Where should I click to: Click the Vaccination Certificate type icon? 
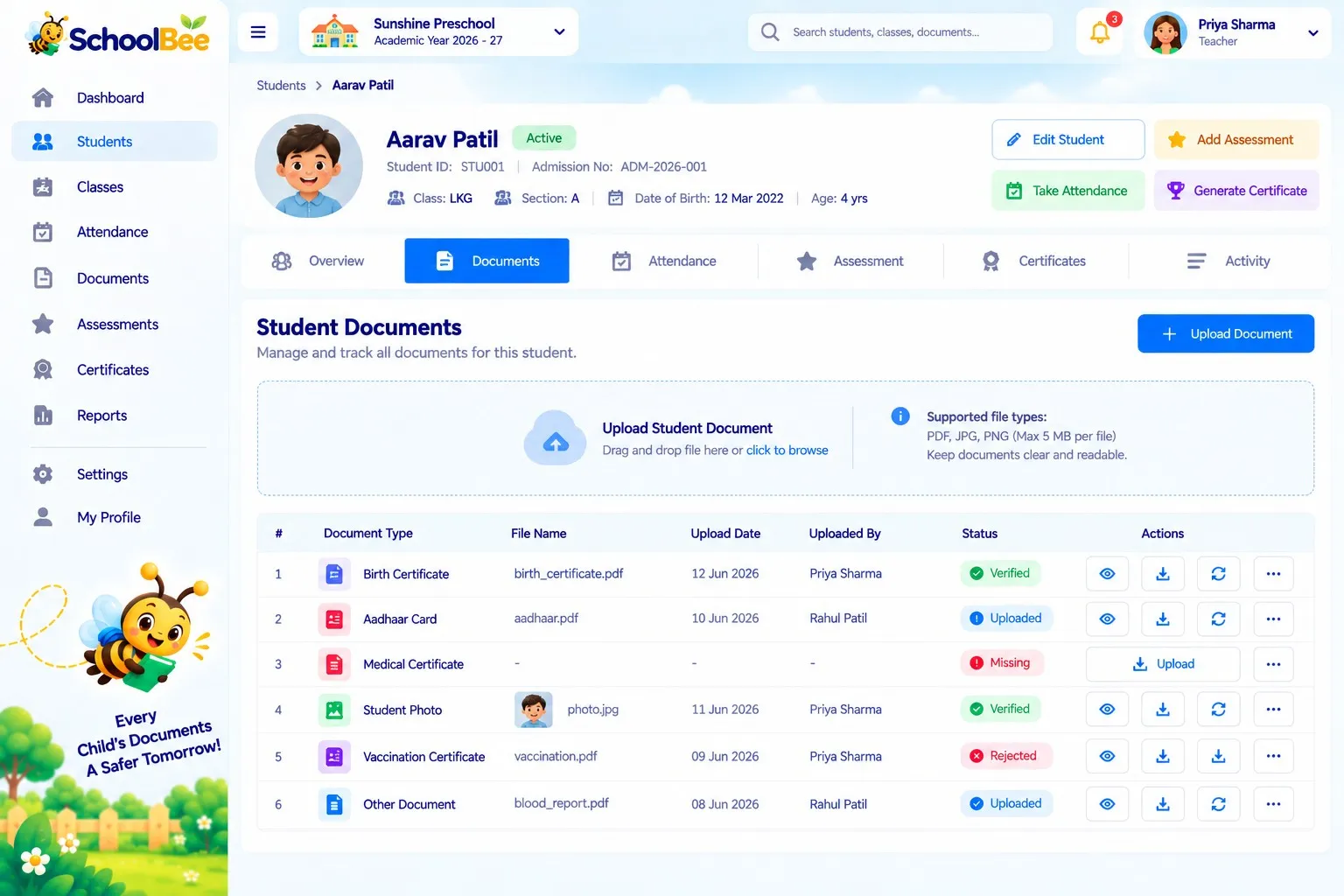pyautogui.click(x=334, y=756)
